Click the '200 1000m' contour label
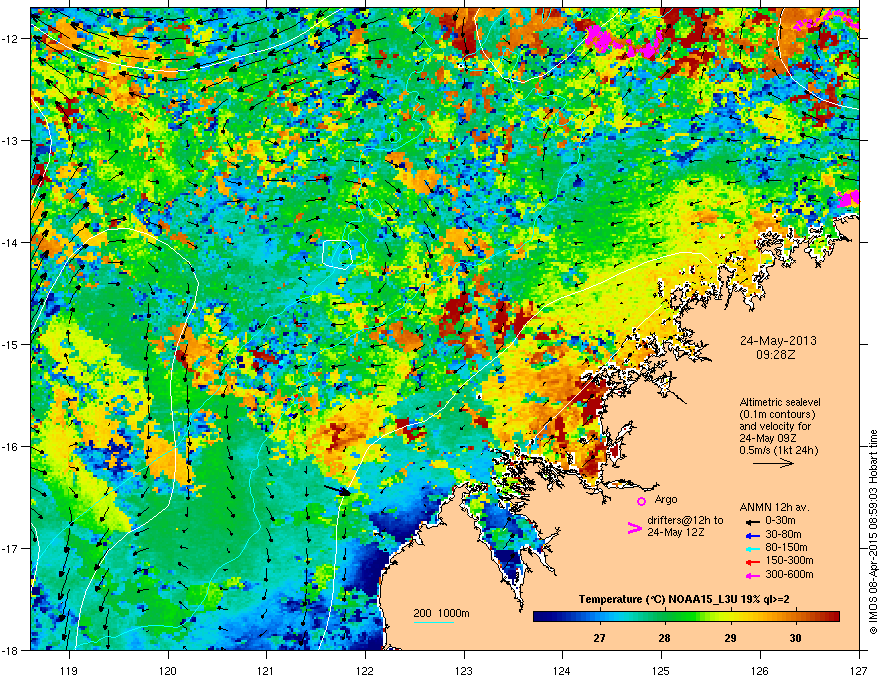This screenshot has width=880, height=680. [x=441, y=613]
